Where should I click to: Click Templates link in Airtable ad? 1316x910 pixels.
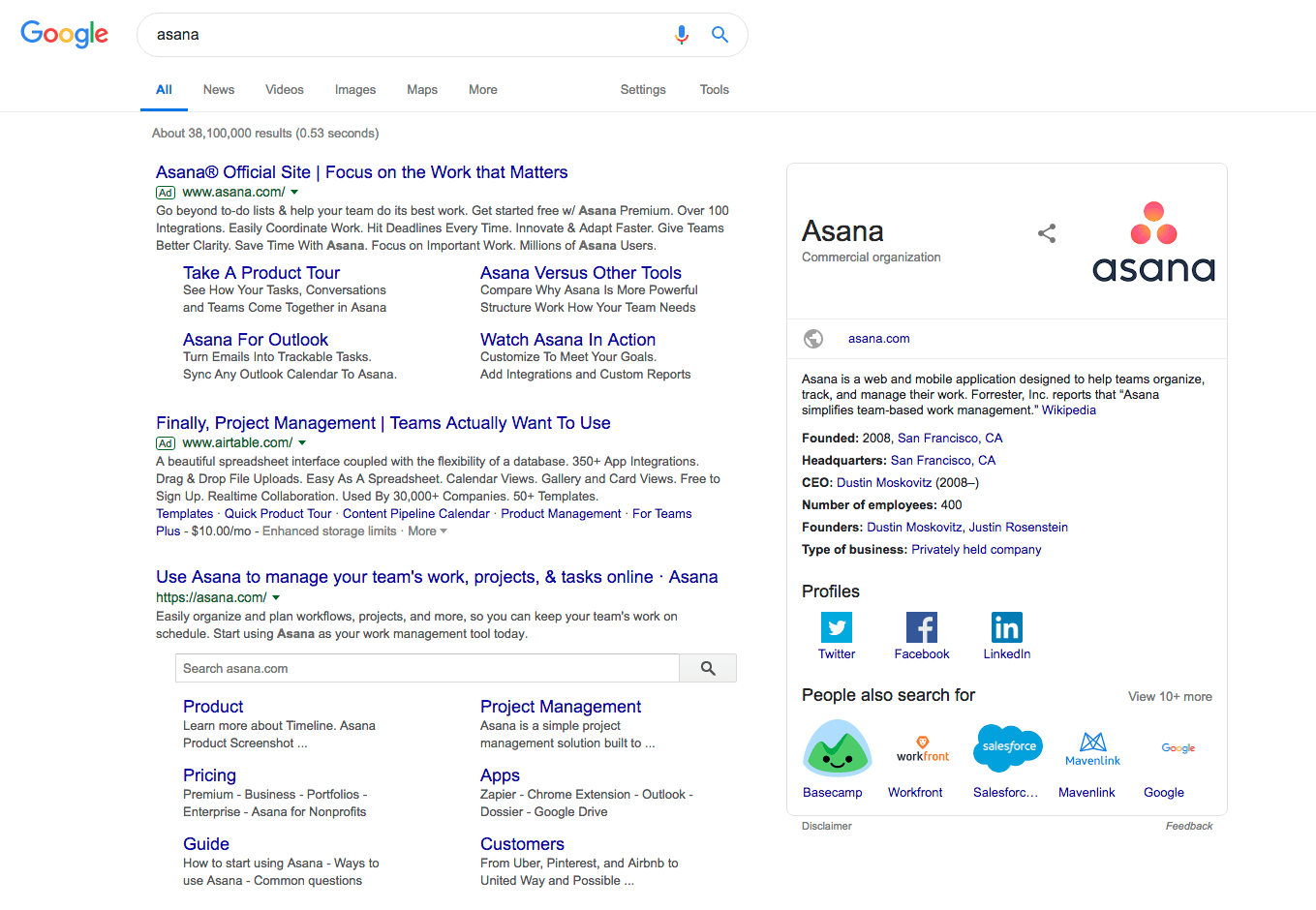pos(185,514)
